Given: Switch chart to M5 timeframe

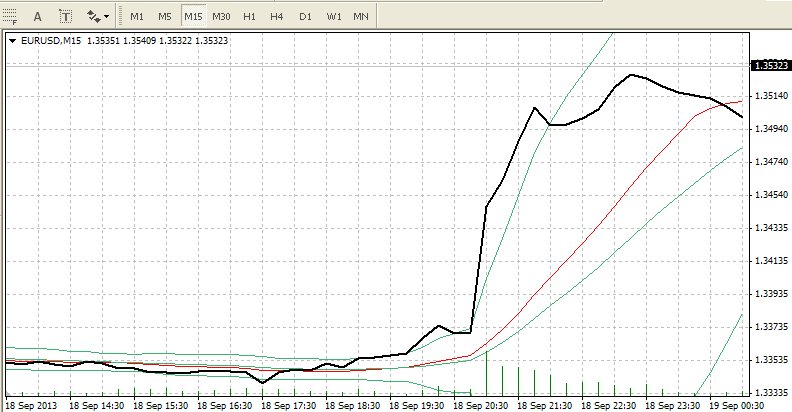Looking at the screenshot, I should [165, 17].
